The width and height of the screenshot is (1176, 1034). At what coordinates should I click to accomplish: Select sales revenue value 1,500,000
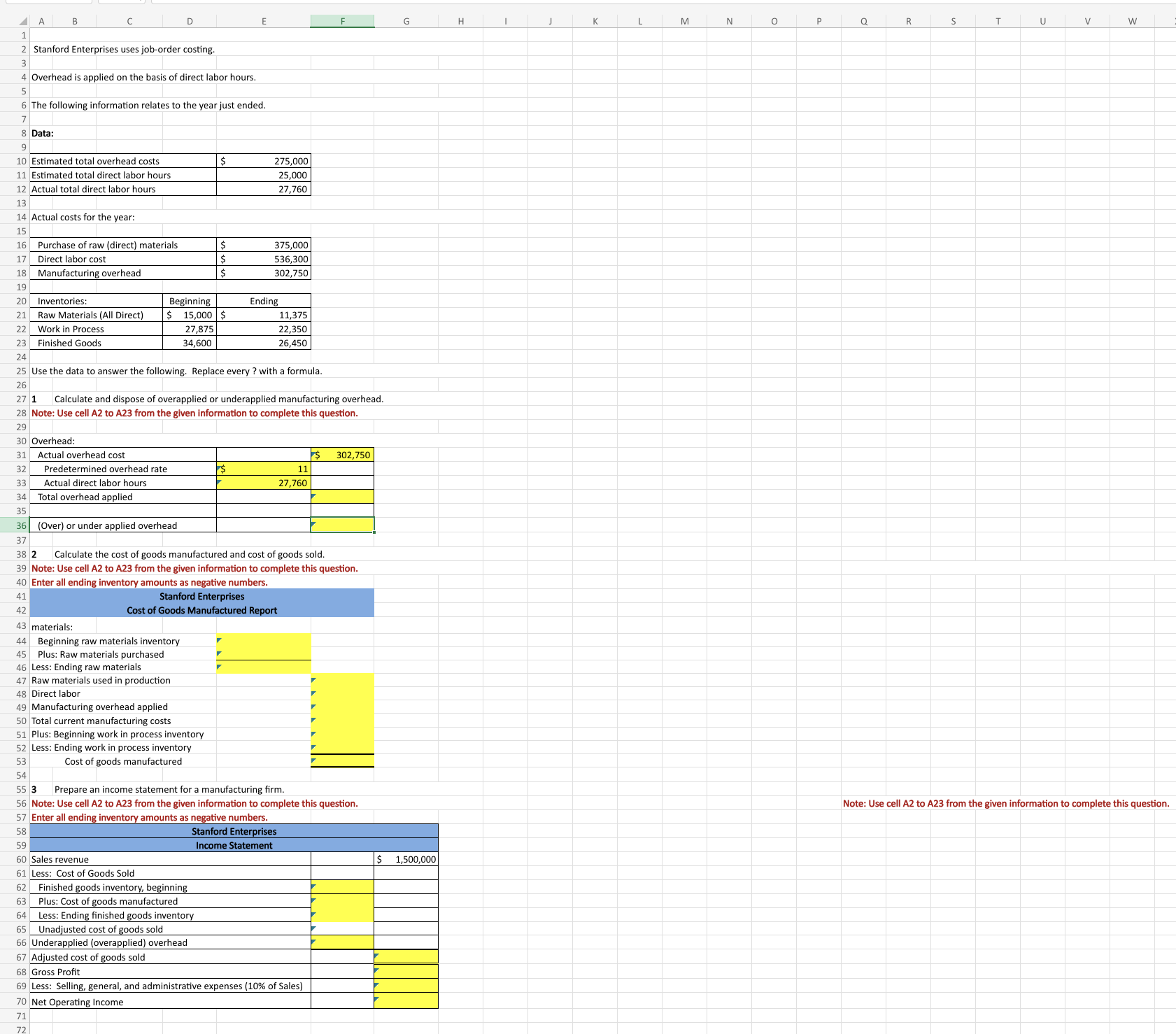(x=406, y=859)
